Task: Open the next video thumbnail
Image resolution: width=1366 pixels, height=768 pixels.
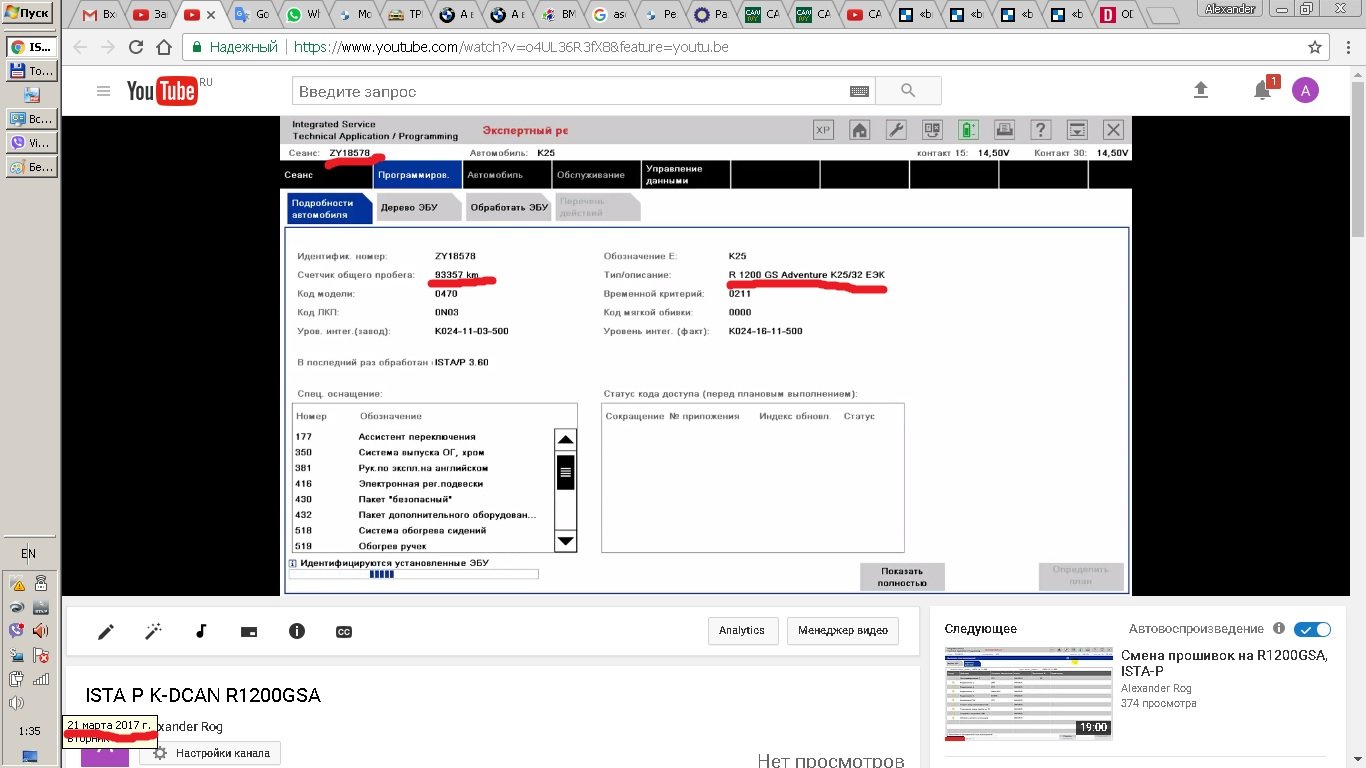Action: pyautogui.click(x=1028, y=692)
